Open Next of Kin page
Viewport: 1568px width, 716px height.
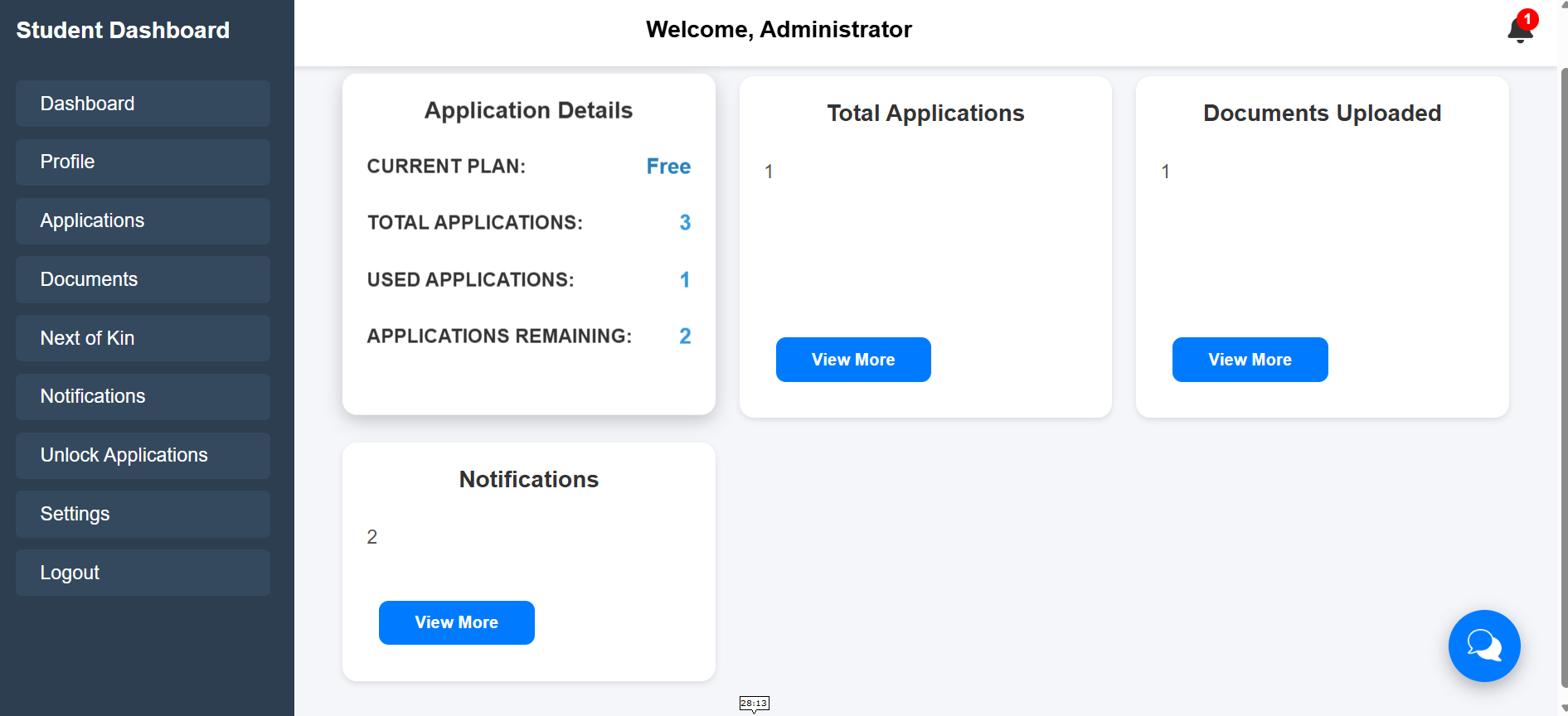coord(143,338)
